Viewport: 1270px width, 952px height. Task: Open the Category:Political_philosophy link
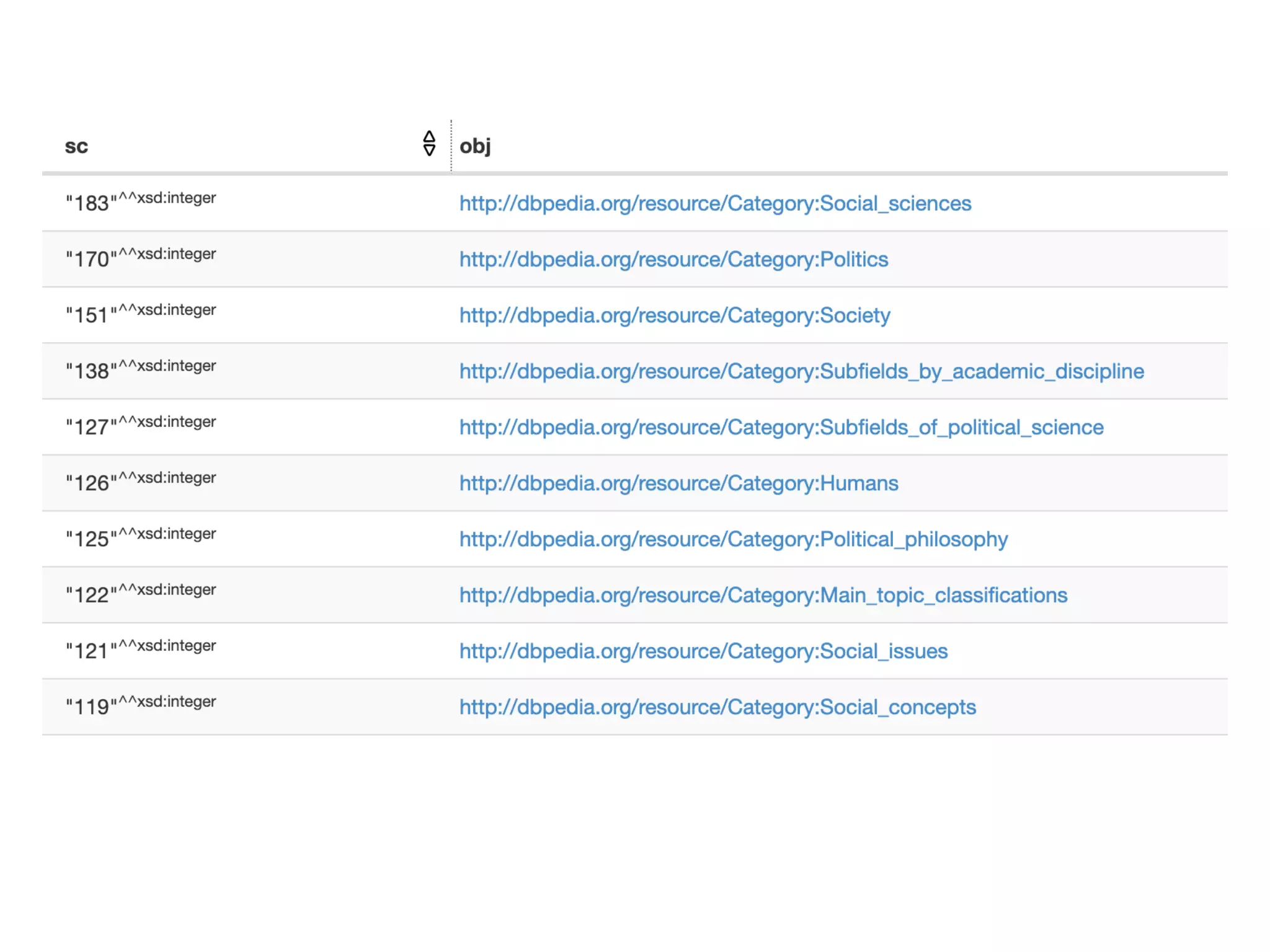pos(733,539)
